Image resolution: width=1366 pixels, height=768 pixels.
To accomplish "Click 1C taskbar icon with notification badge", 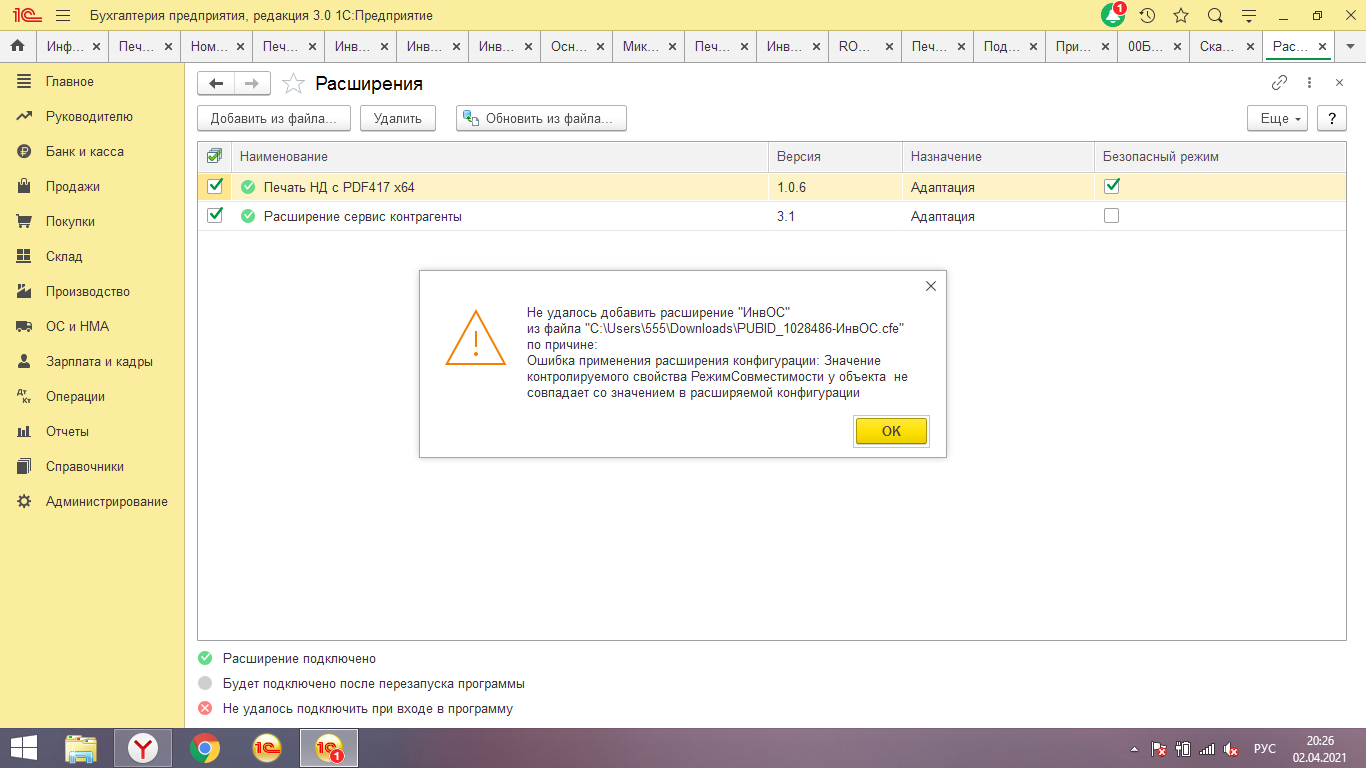I will tap(329, 748).
